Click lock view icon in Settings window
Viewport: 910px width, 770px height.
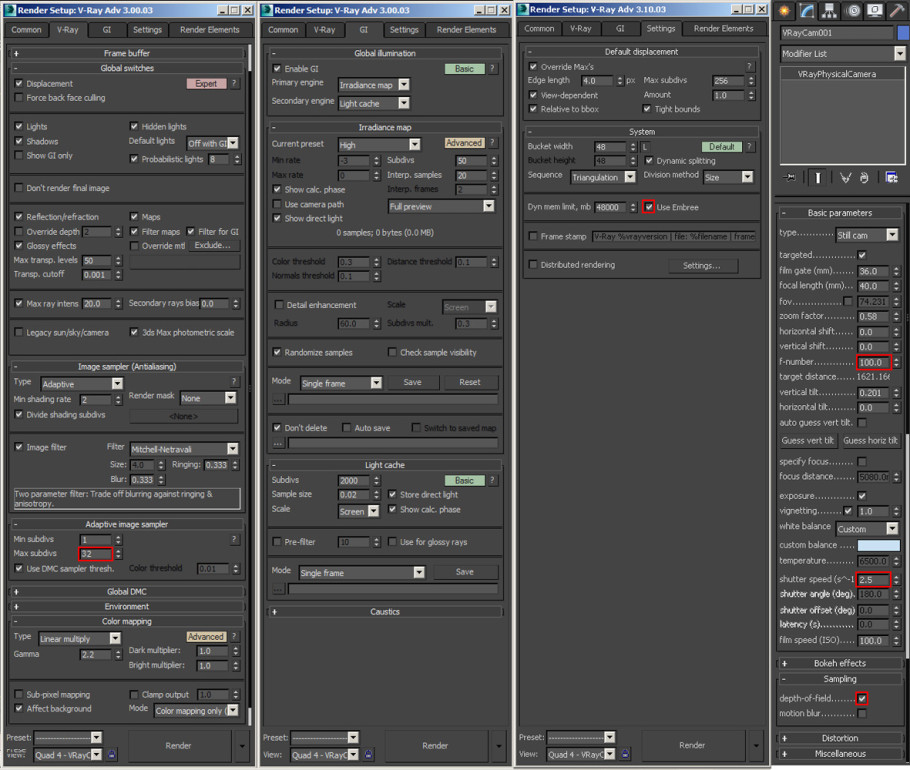click(625, 754)
